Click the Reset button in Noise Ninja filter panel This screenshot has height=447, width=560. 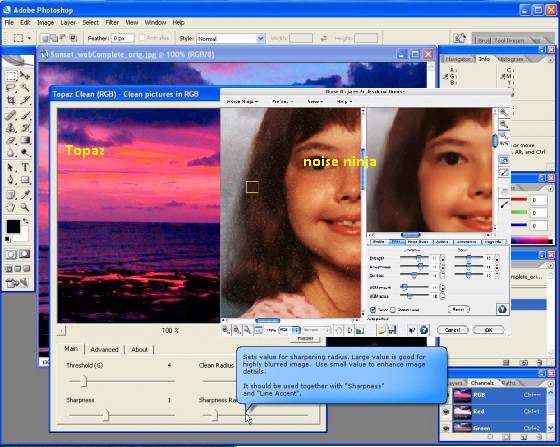click(459, 309)
